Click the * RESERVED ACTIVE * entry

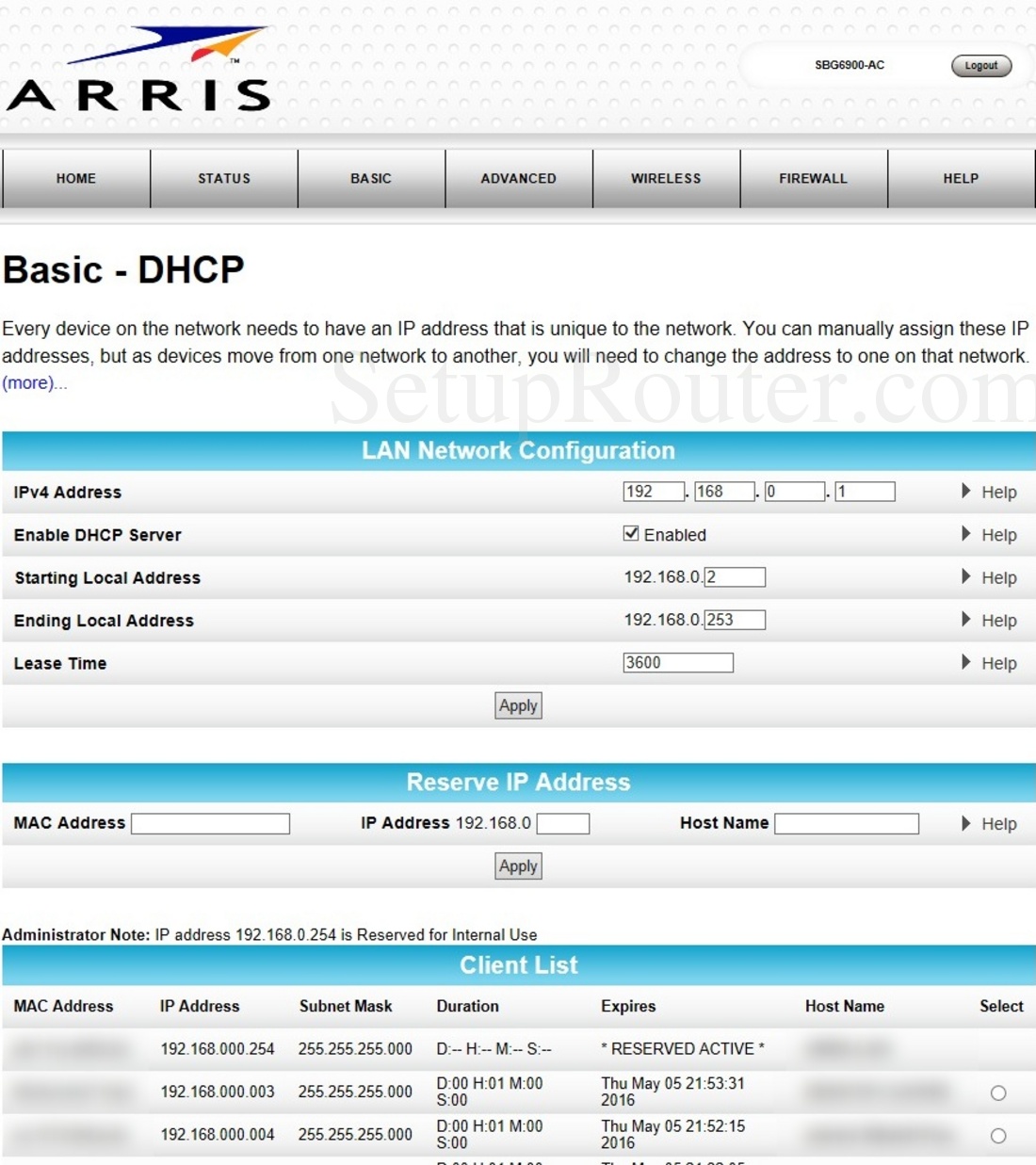click(683, 1048)
